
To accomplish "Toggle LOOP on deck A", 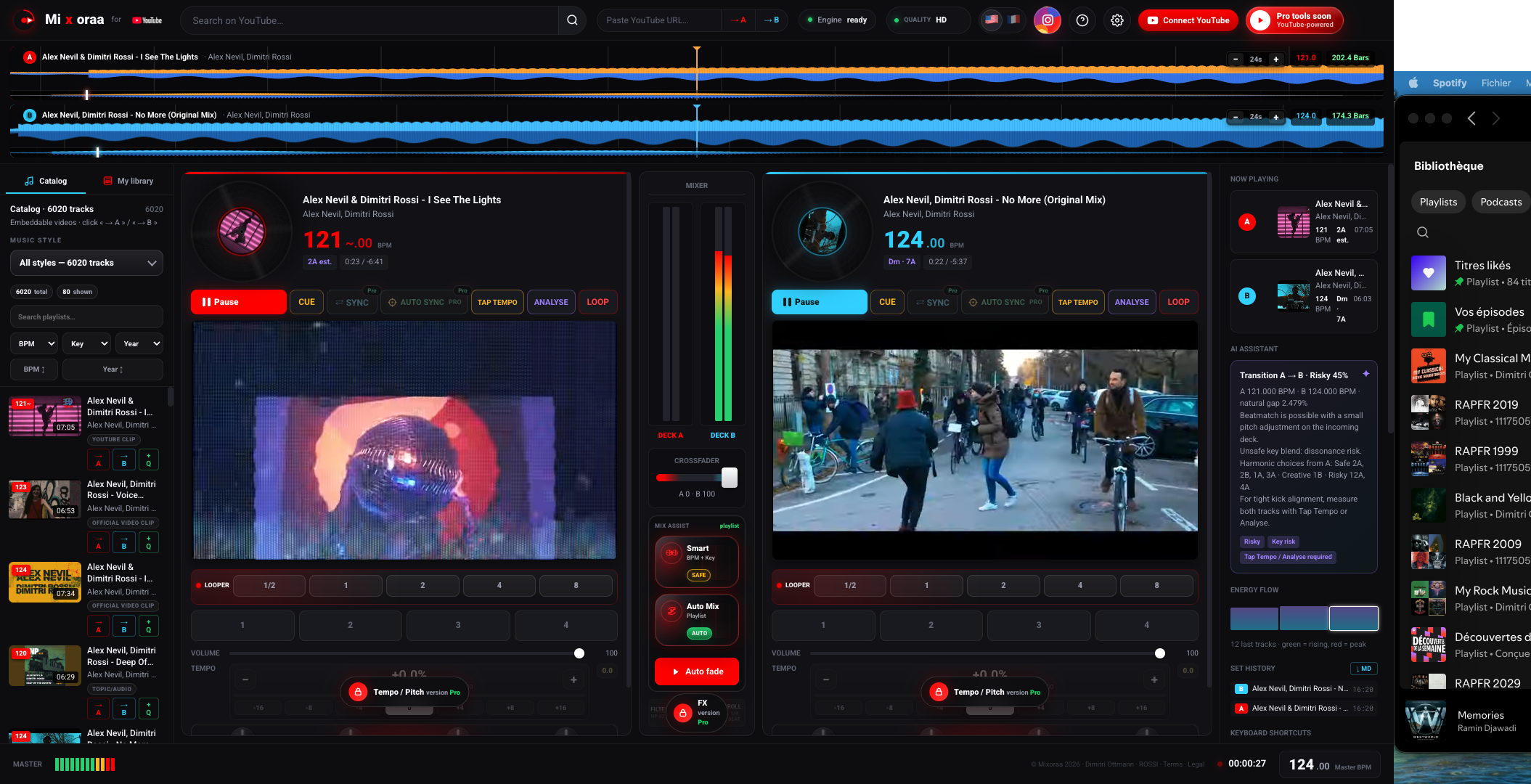I will 597,302.
